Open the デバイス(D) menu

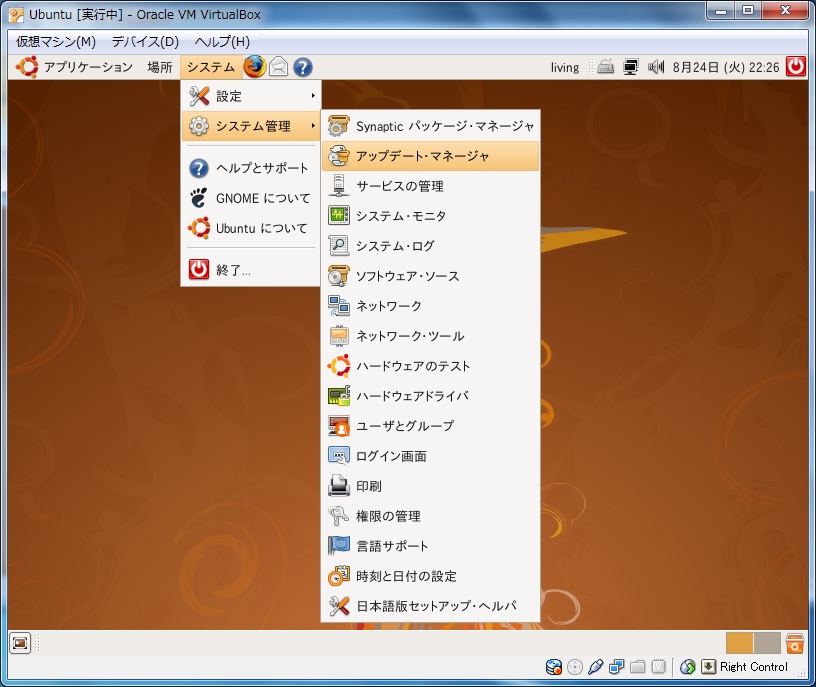tap(145, 42)
